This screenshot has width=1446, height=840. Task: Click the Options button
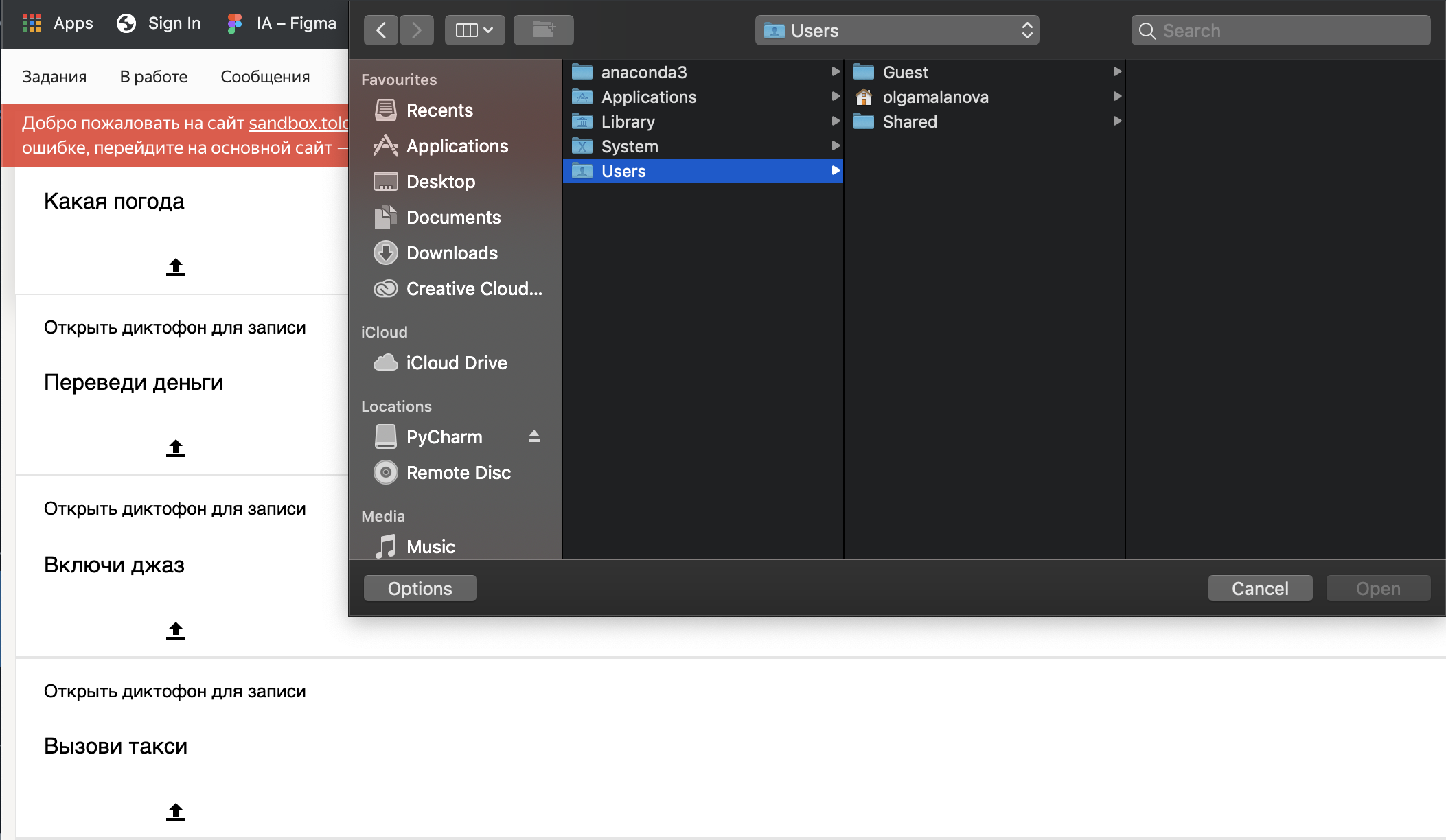pos(420,589)
